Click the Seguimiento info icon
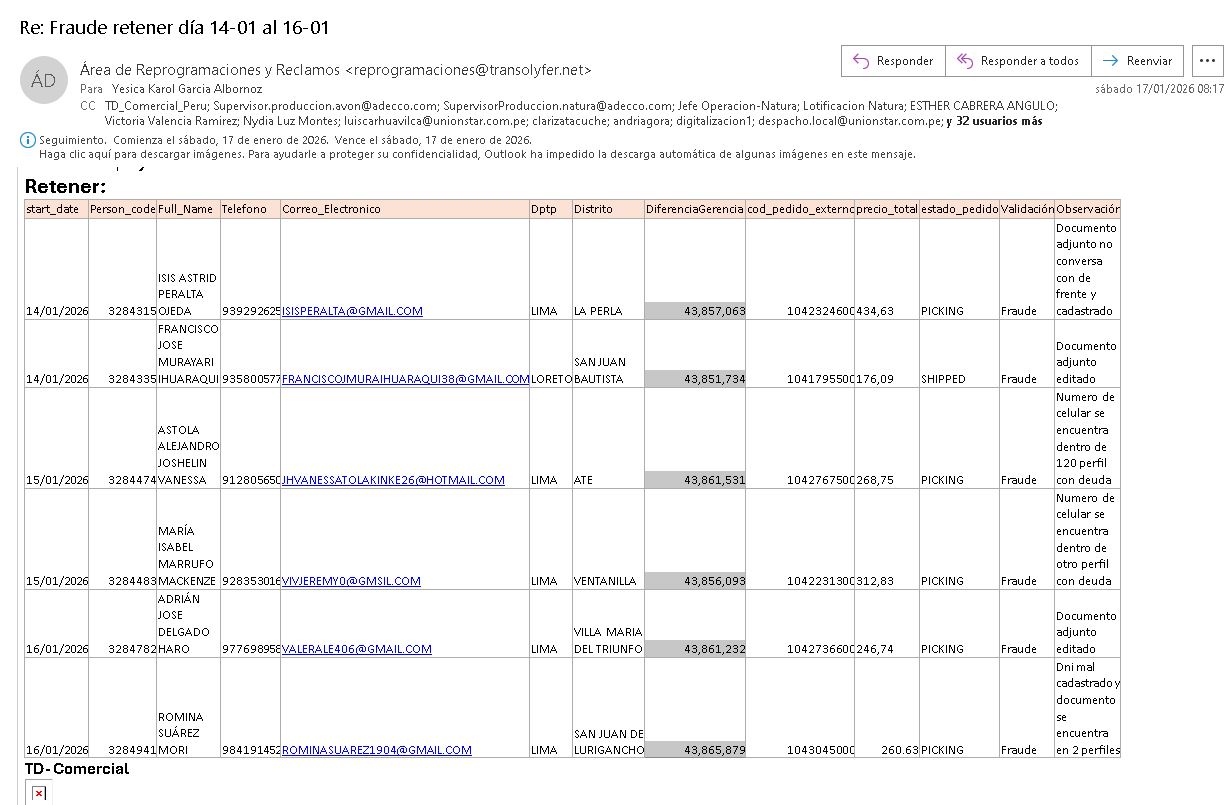This screenshot has height=805, width=1230. click(x=28, y=141)
